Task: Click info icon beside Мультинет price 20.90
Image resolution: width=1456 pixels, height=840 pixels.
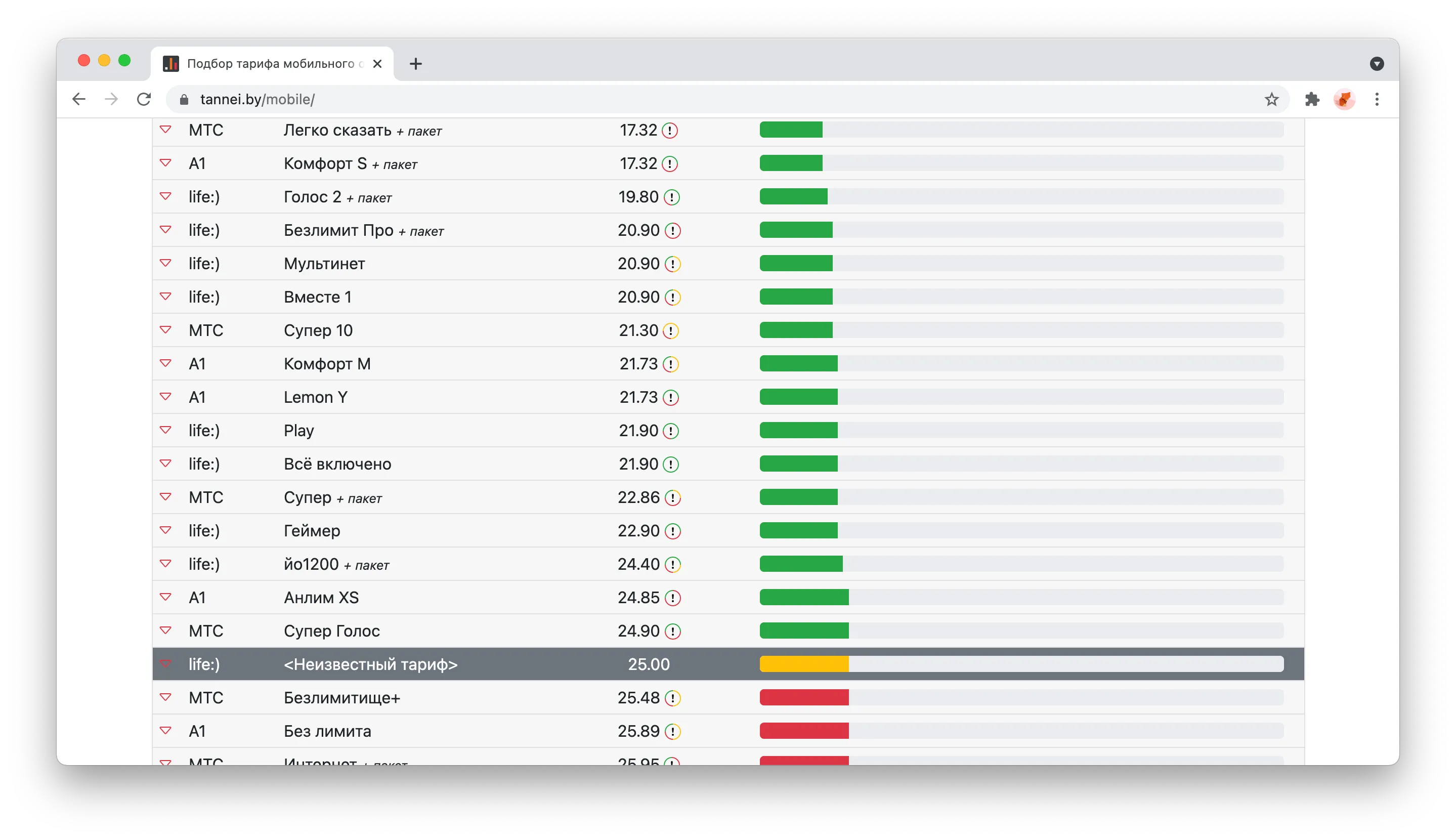Action: (x=672, y=264)
